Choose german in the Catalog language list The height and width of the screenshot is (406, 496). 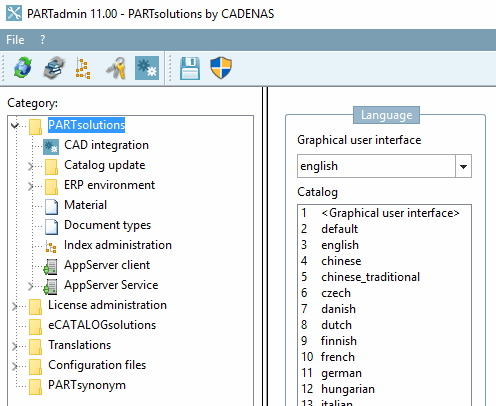point(341,373)
